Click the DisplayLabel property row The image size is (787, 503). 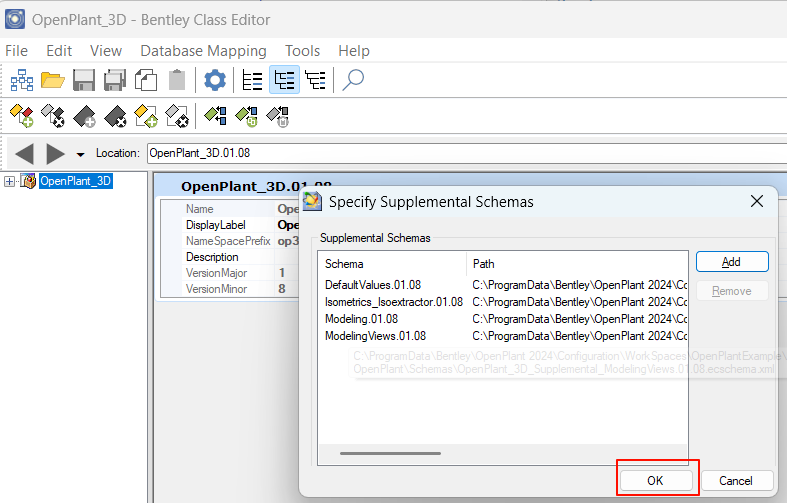pos(230,225)
